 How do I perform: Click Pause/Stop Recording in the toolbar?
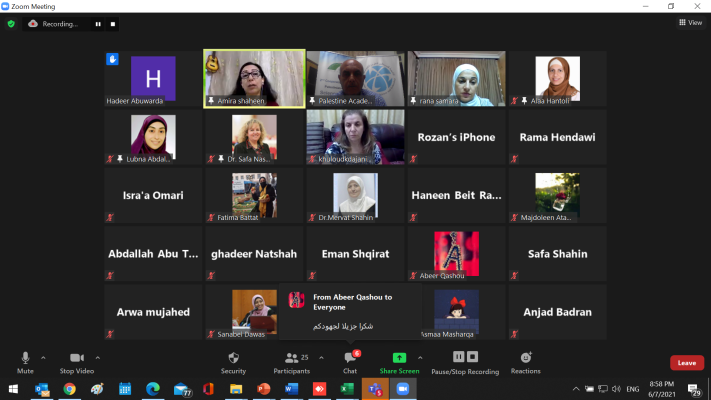click(465, 361)
